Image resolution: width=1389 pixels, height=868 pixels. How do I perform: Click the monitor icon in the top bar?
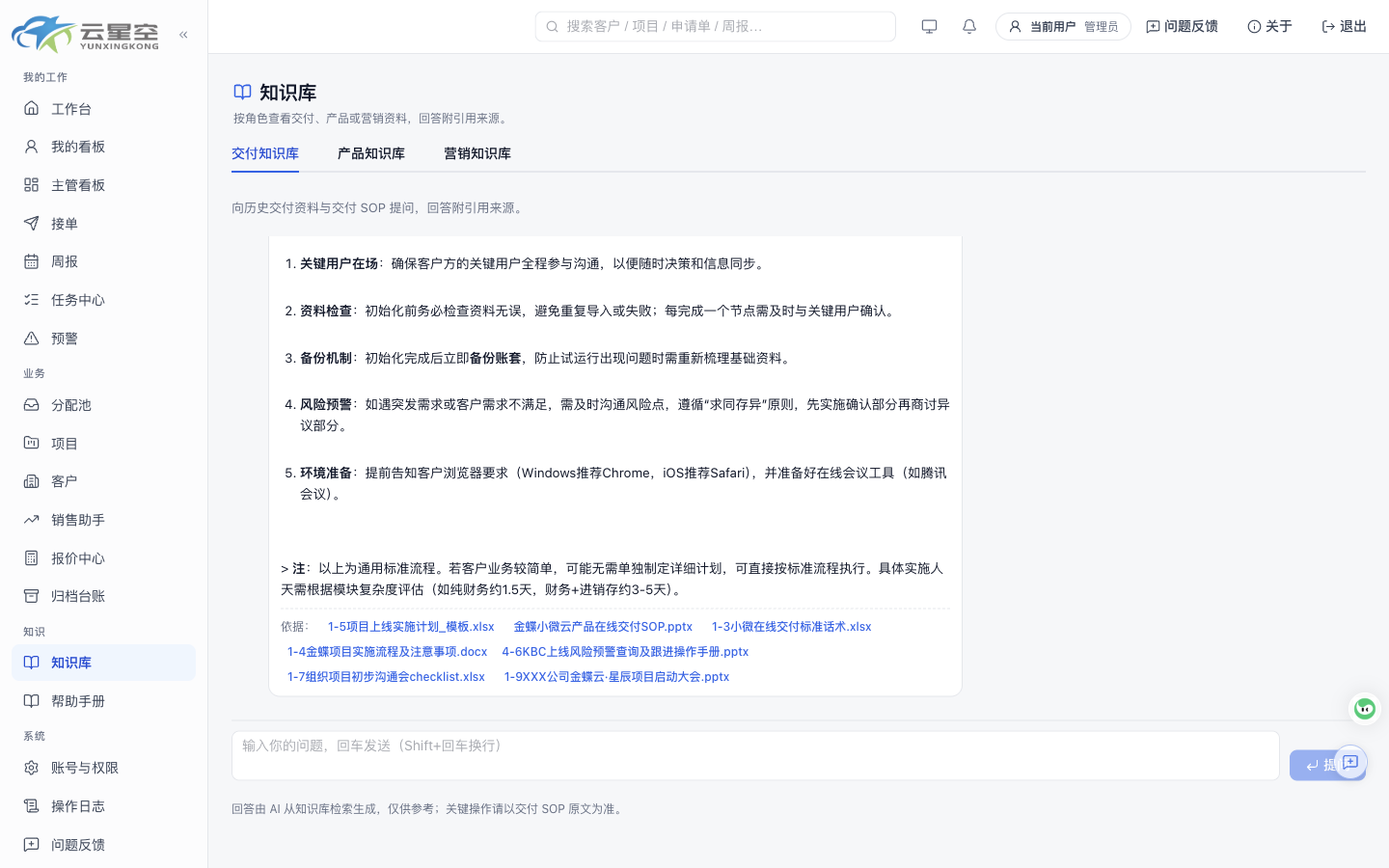point(929,27)
